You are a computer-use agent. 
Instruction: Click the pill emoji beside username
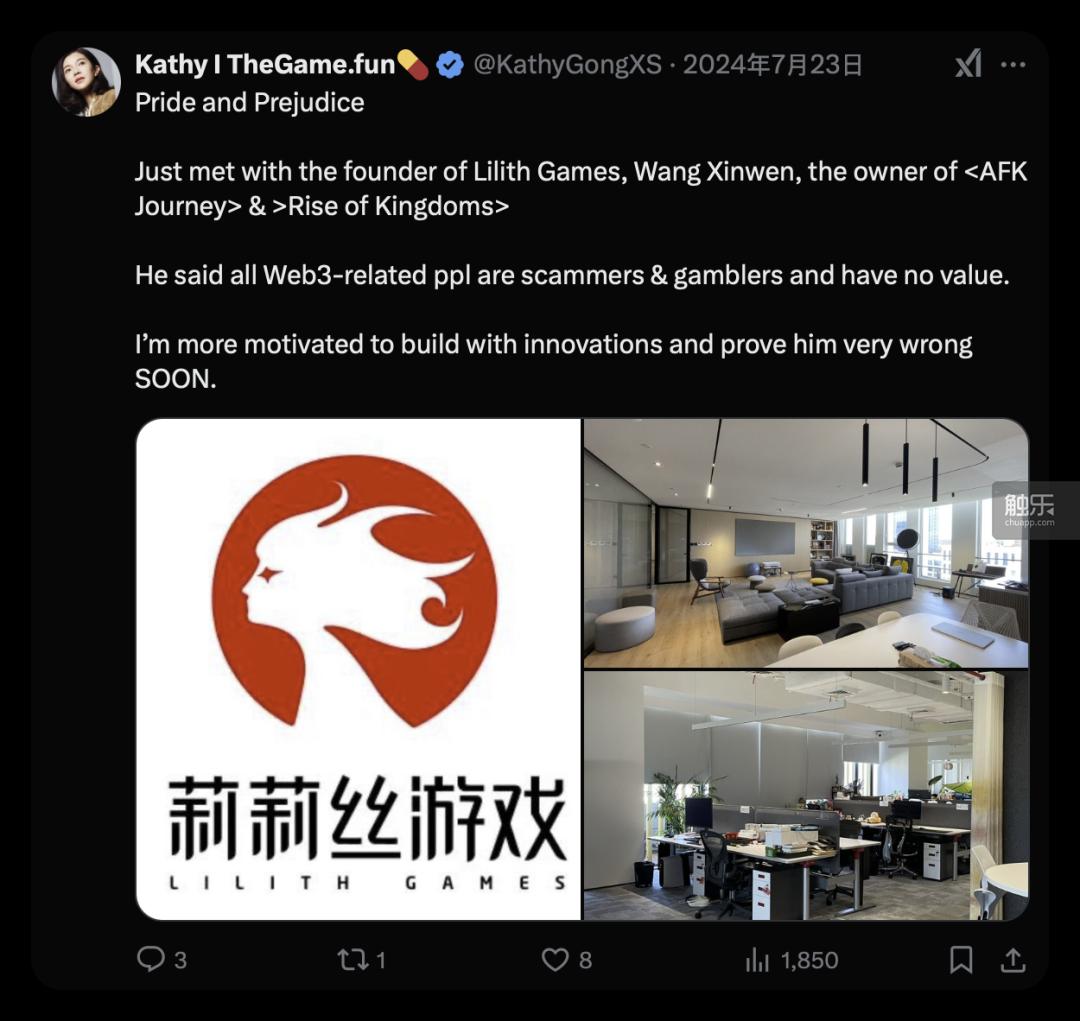pyautogui.click(x=413, y=65)
